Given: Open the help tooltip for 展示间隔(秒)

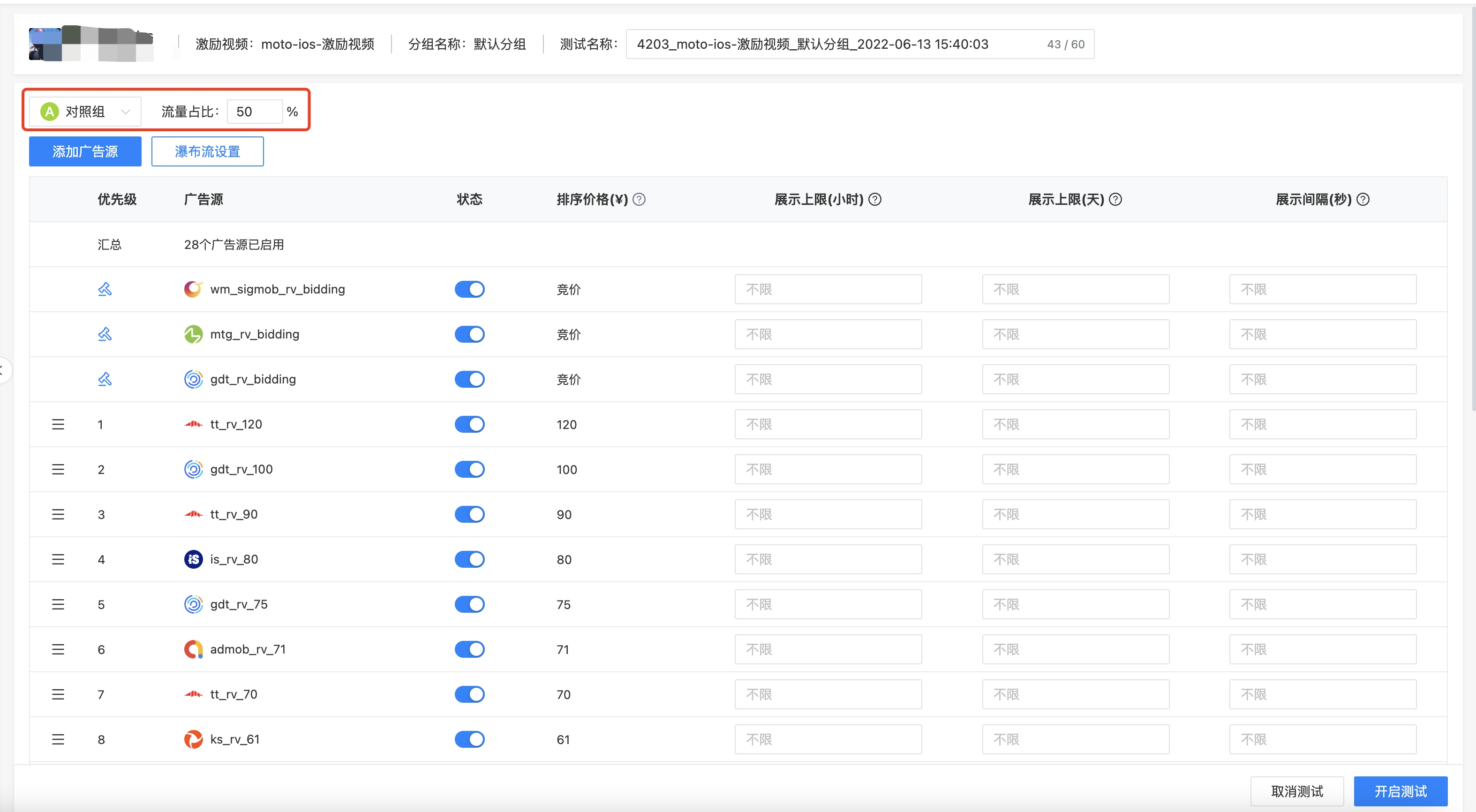Looking at the screenshot, I should pyautogui.click(x=1363, y=199).
